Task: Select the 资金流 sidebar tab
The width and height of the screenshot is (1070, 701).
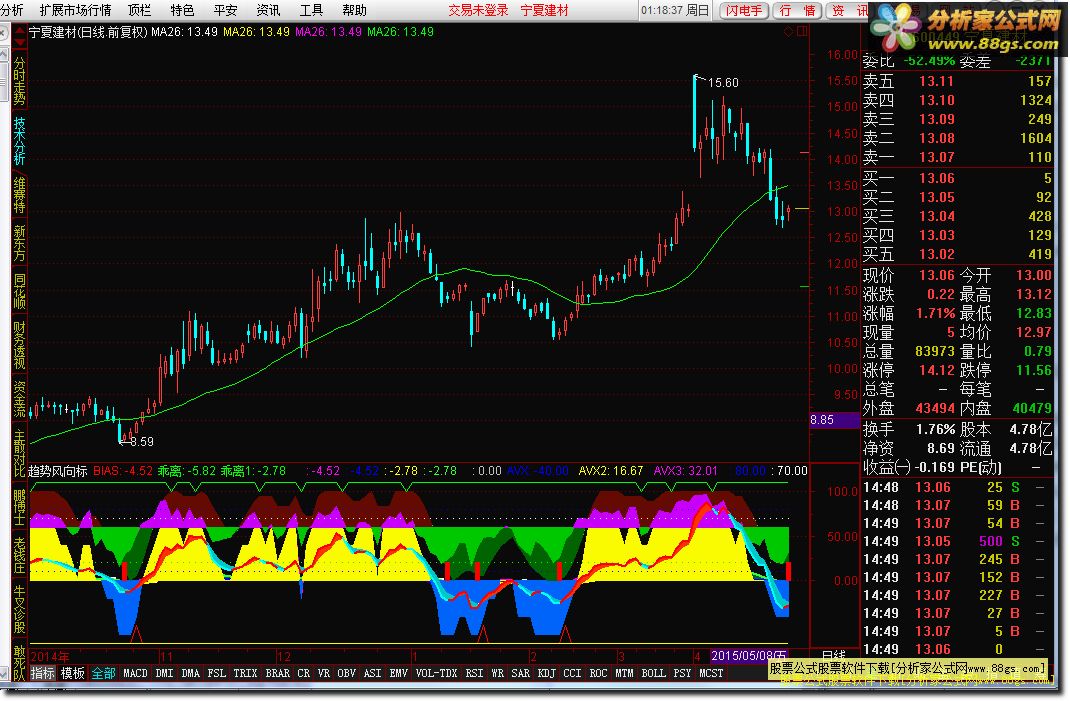Action: [x=19, y=399]
